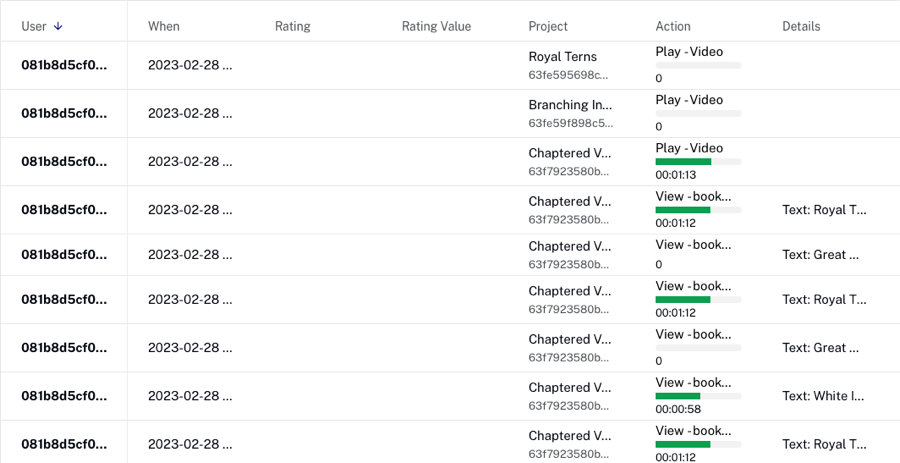The width and height of the screenshot is (900, 463).
Task: Sort by the User column header
Action: coord(34,26)
